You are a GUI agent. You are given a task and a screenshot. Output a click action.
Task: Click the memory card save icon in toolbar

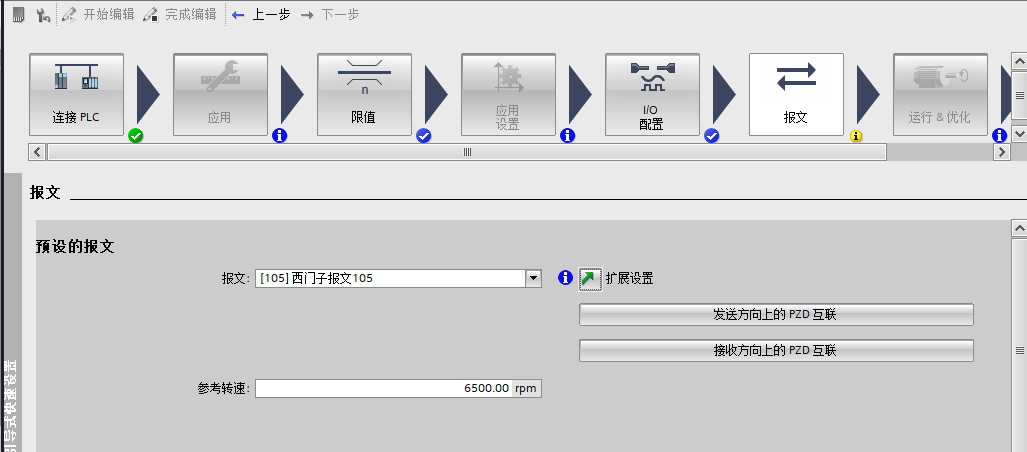click(18, 14)
